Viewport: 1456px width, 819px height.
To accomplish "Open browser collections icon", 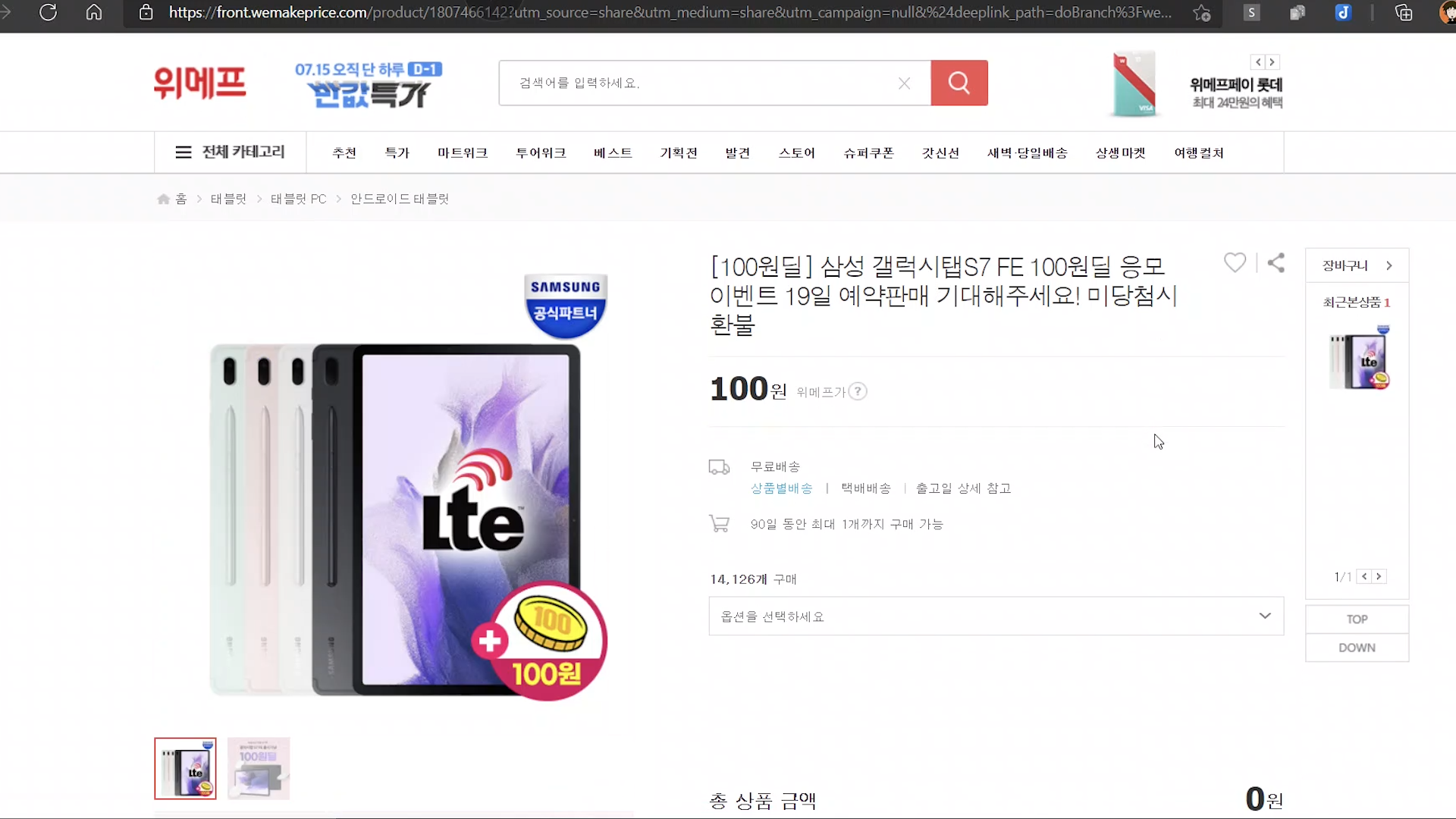I will 1404,13.
